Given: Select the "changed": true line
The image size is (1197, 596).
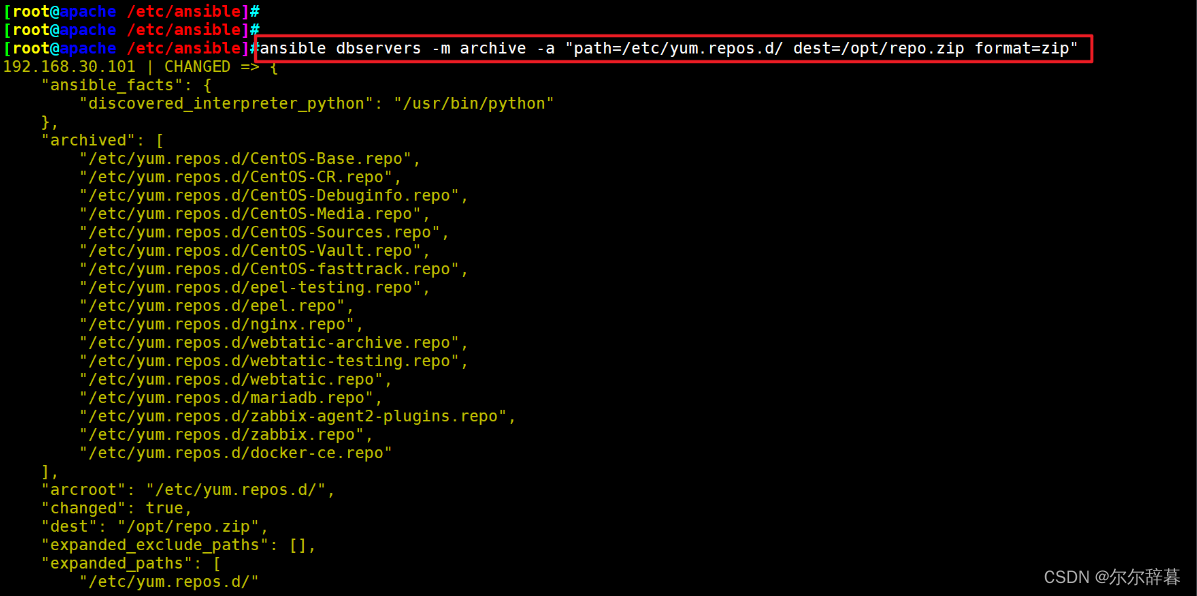Looking at the screenshot, I should (x=117, y=507).
